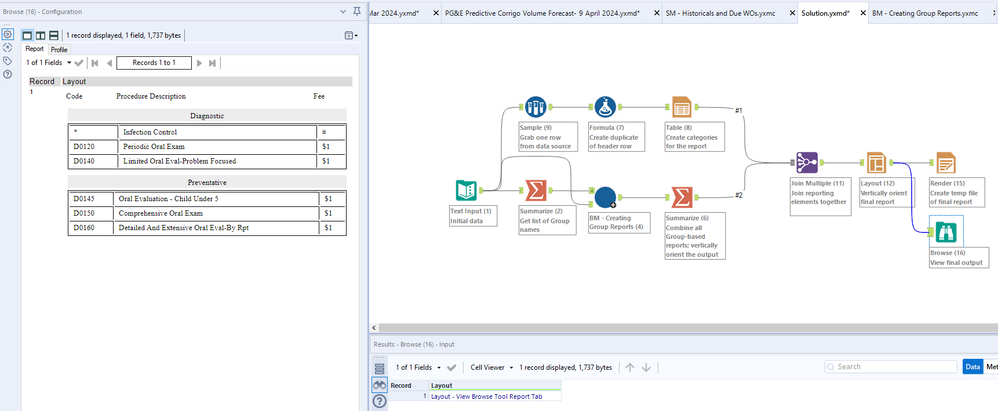Select the Formula (7) tool
The width and height of the screenshot is (998, 411).
[x=605, y=107]
